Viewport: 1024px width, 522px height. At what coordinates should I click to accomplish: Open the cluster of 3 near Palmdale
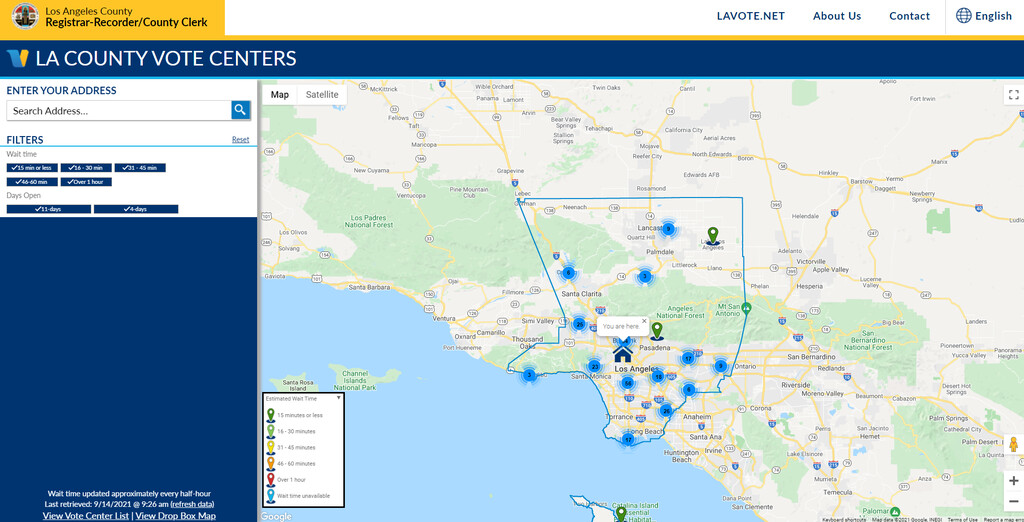645,276
